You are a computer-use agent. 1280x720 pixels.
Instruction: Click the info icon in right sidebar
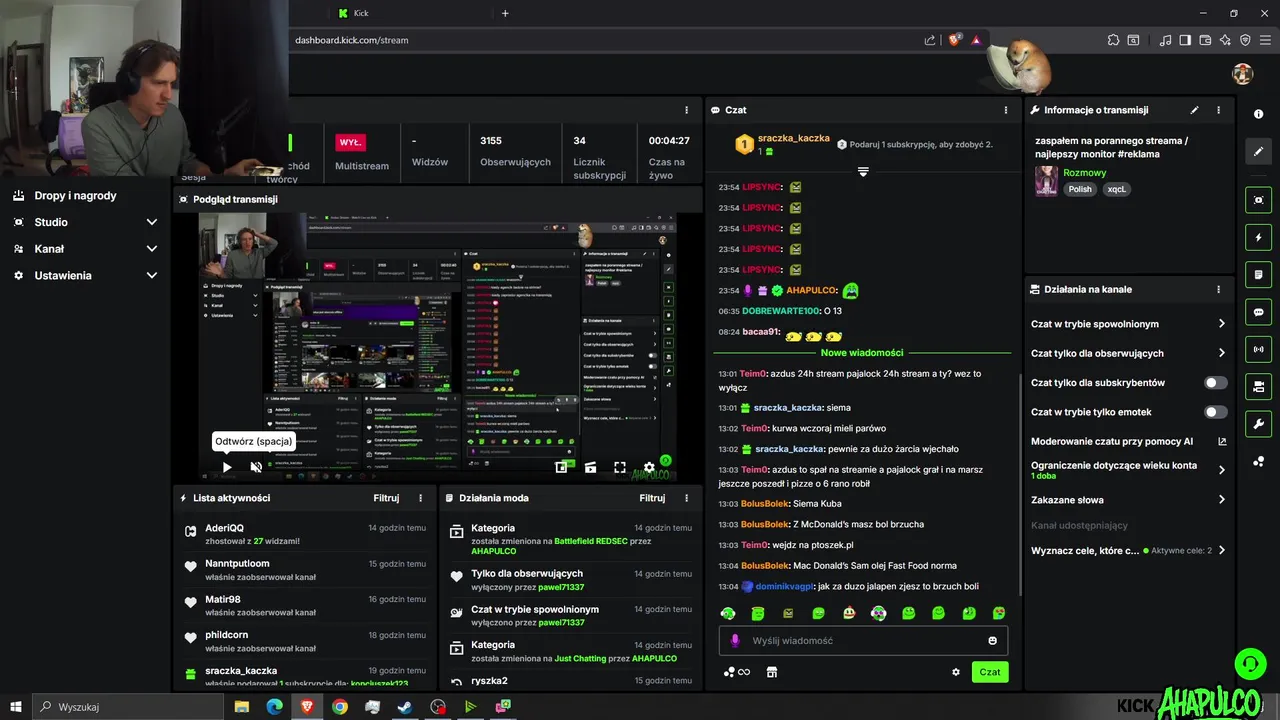click(x=1259, y=114)
